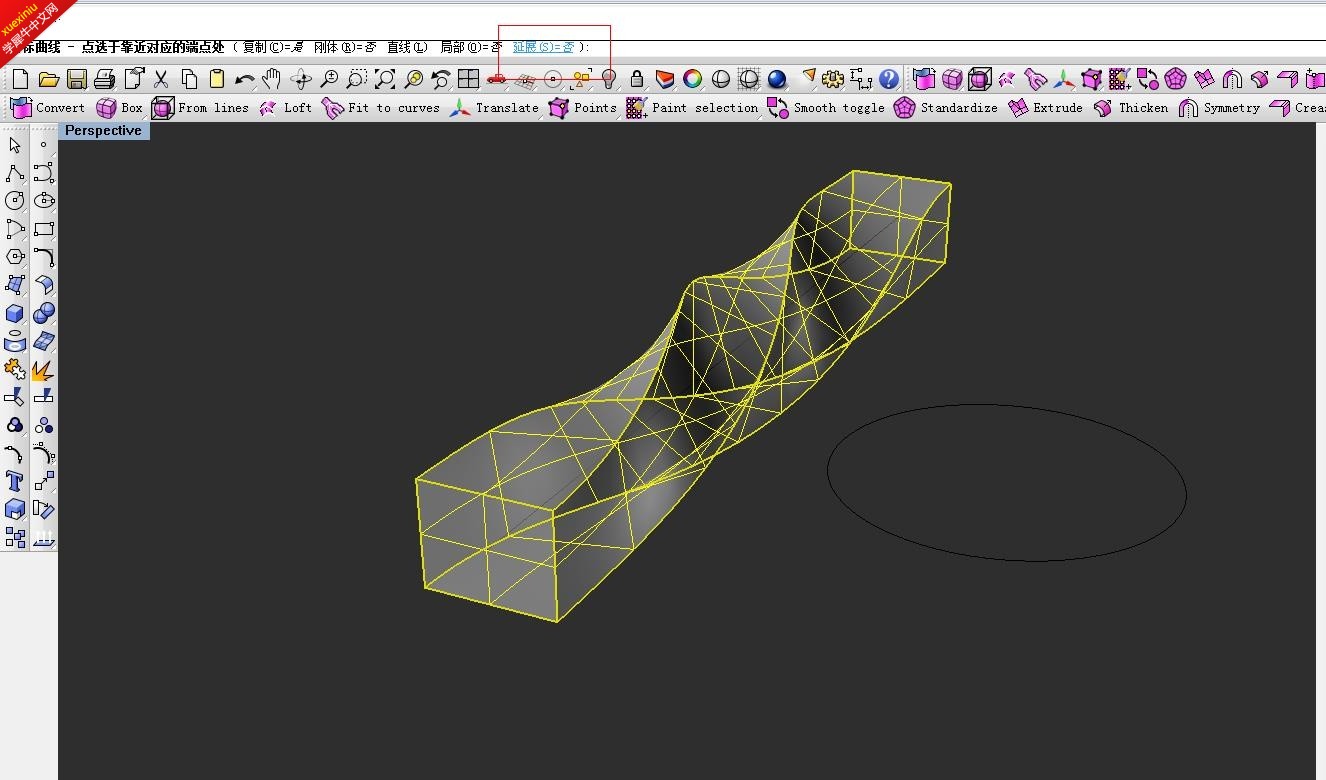Click the New file icon

(20, 79)
